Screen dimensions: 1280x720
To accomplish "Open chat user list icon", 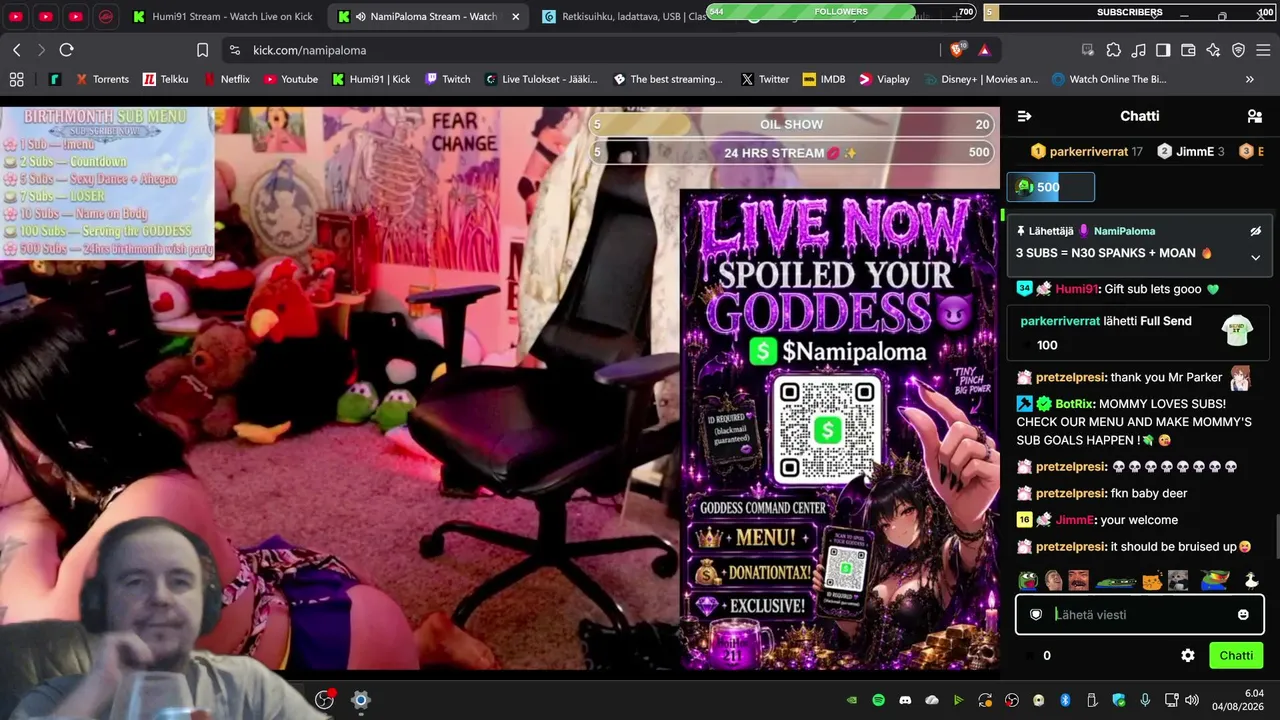I will pyautogui.click(x=1255, y=116).
